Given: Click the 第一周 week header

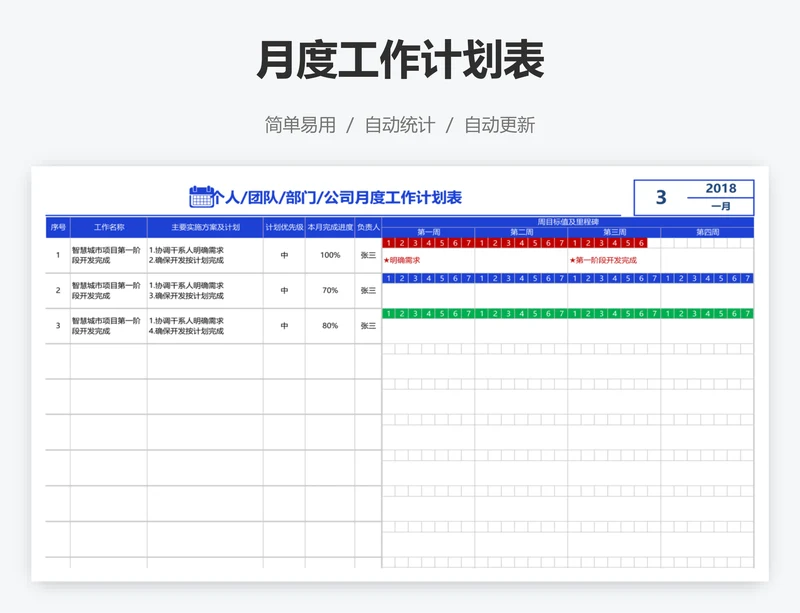Looking at the screenshot, I should (x=429, y=232).
